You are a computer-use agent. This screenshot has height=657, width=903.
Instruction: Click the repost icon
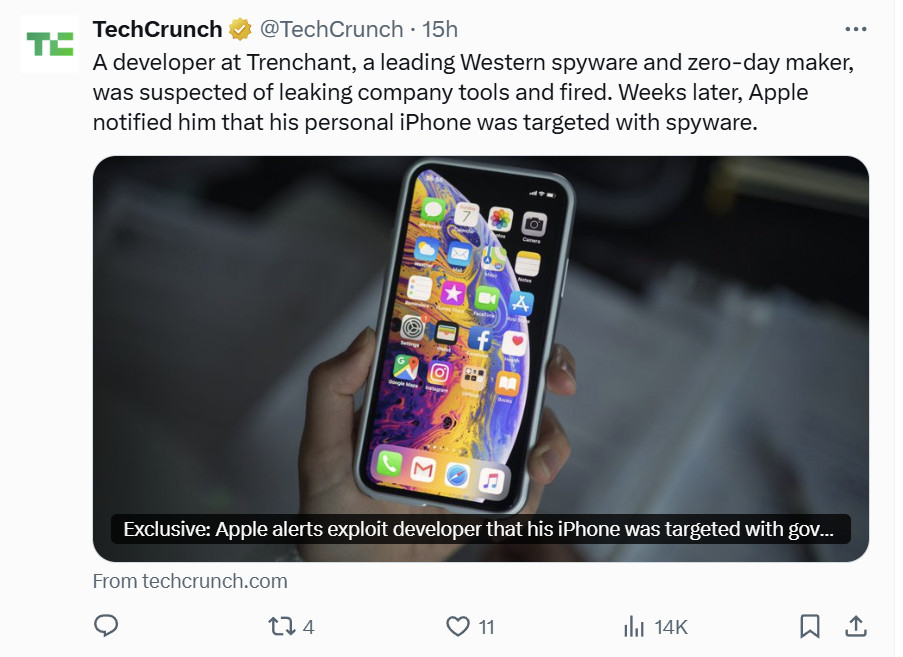point(281,626)
